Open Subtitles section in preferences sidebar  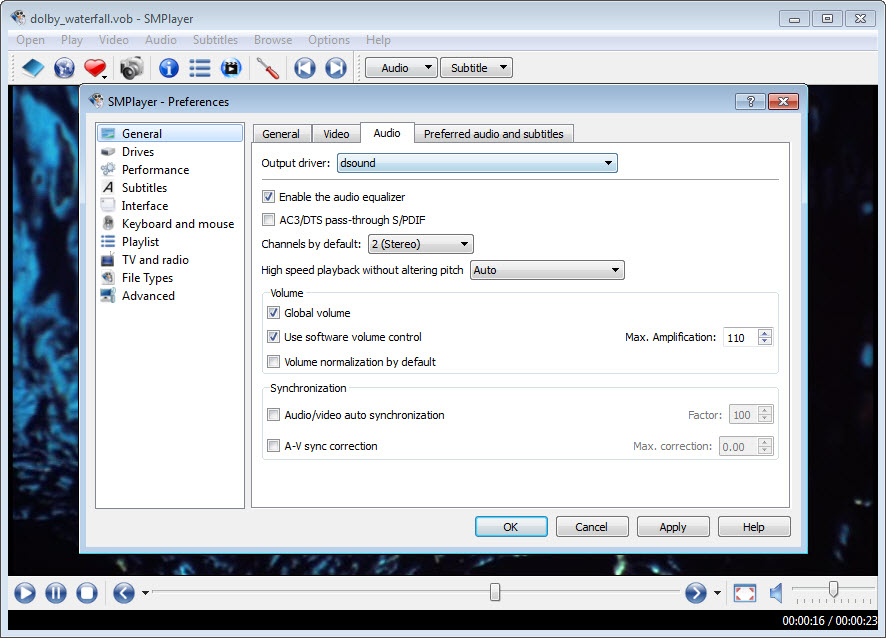coord(170,188)
